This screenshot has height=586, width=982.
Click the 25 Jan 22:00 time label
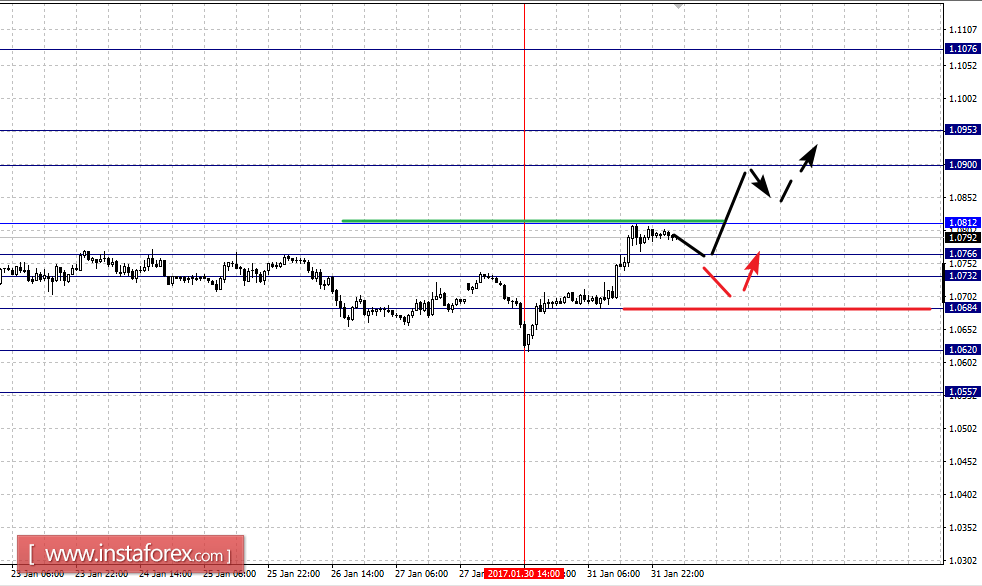click(x=293, y=573)
